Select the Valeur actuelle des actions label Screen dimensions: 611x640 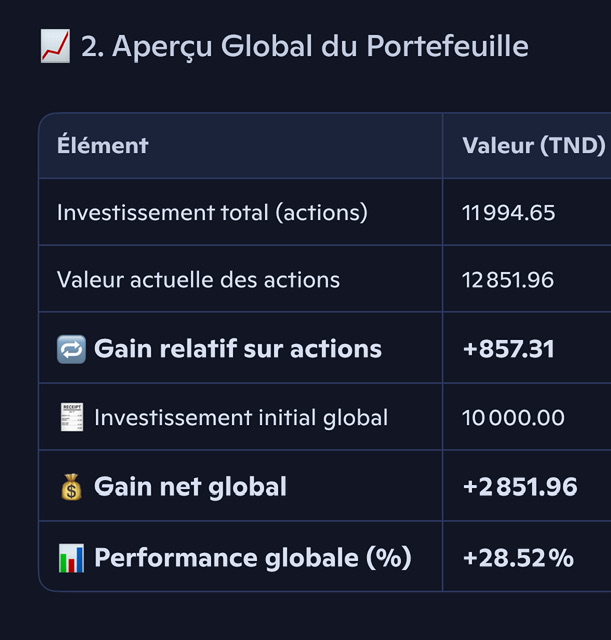[x=198, y=280]
